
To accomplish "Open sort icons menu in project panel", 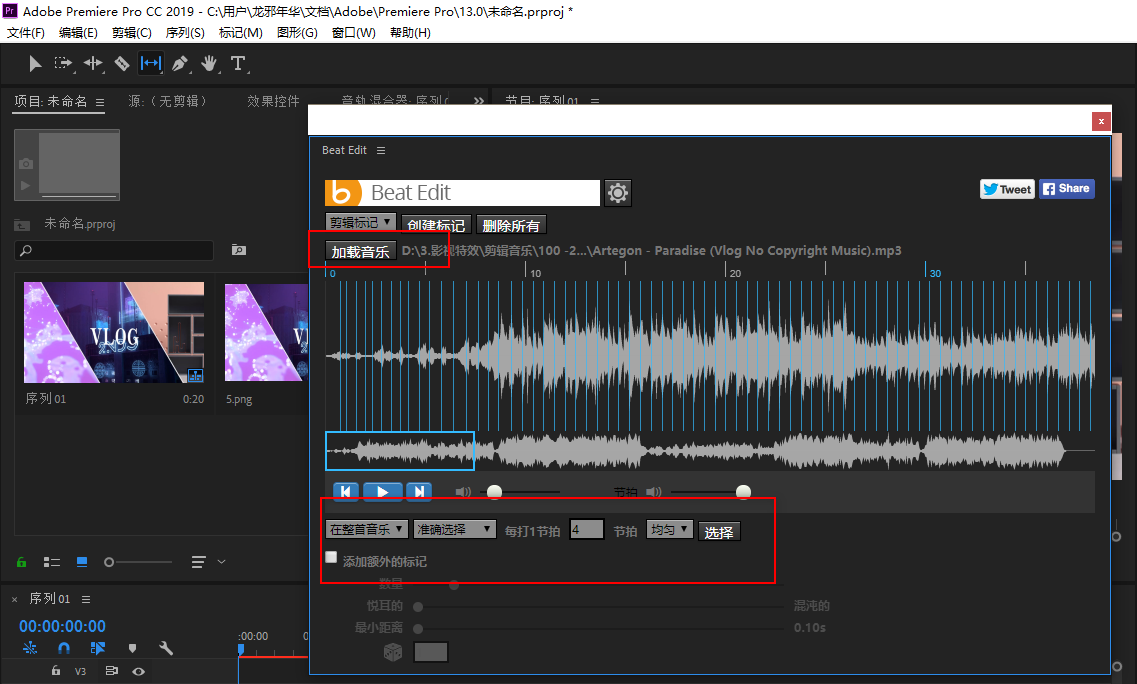I will pyautogui.click(x=198, y=562).
